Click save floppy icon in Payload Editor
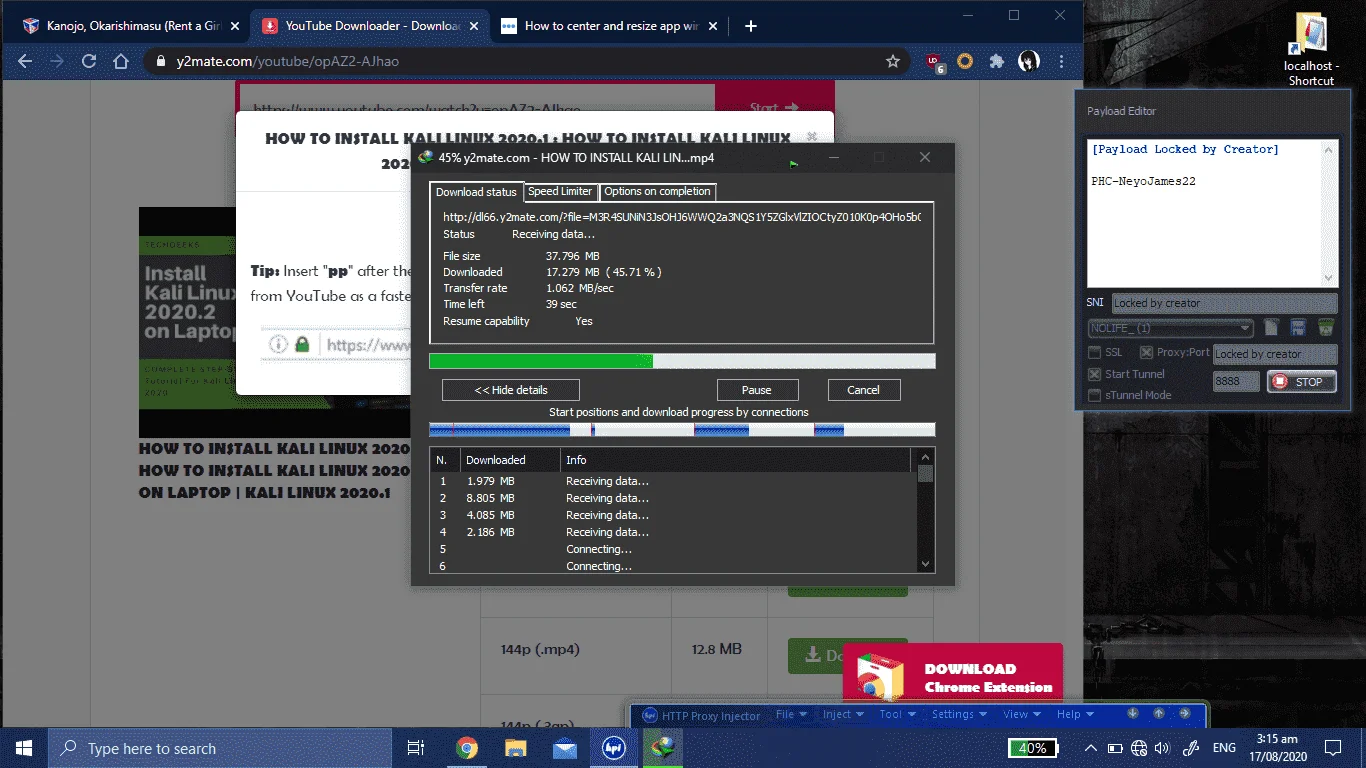 [1298, 327]
